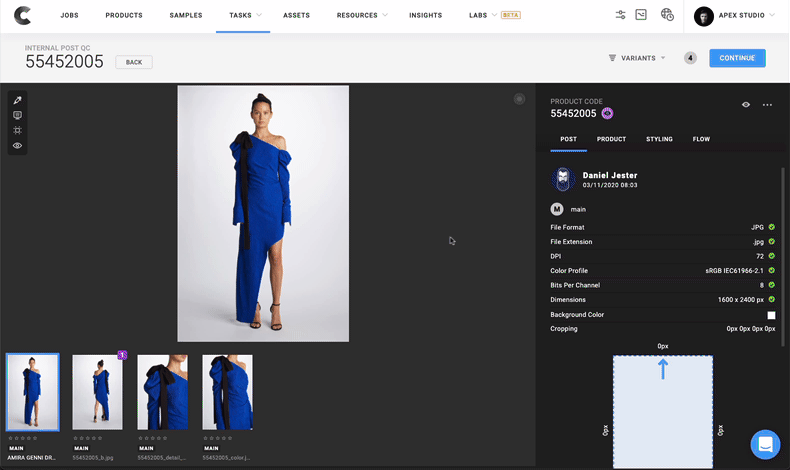Click the blue Continue button
Viewport: 790px width, 470px height.
click(737, 58)
